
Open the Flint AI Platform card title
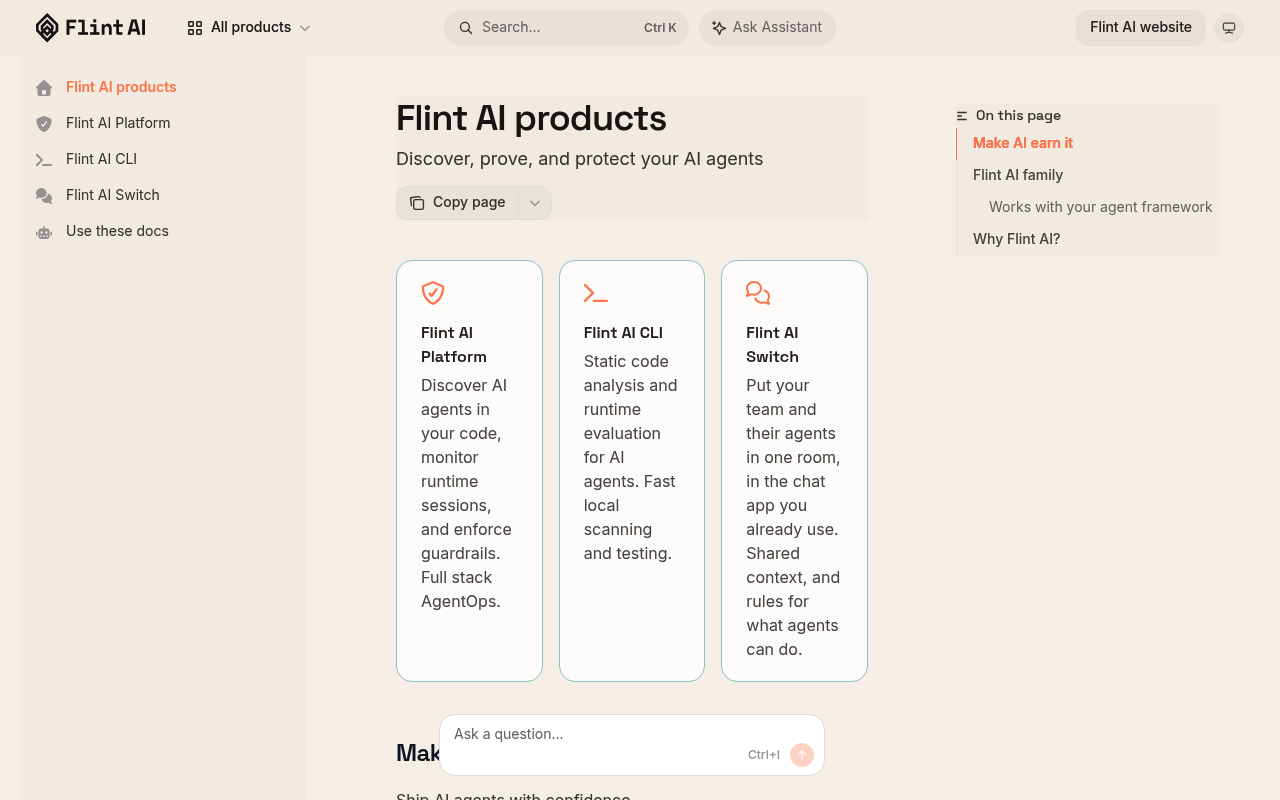click(454, 345)
